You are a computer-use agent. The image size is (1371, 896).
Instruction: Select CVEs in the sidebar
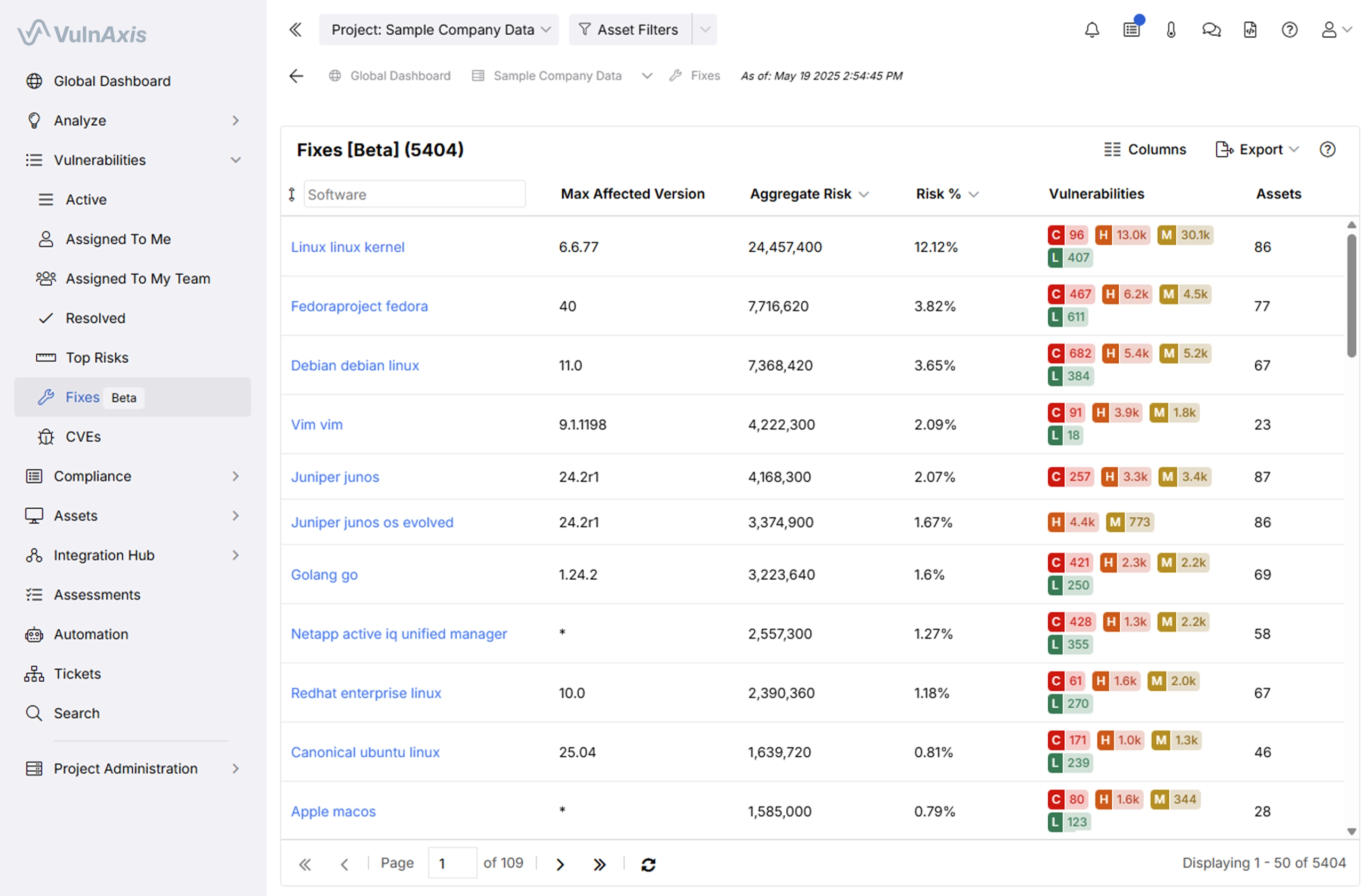pyautogui.click(x=83, y=436)
